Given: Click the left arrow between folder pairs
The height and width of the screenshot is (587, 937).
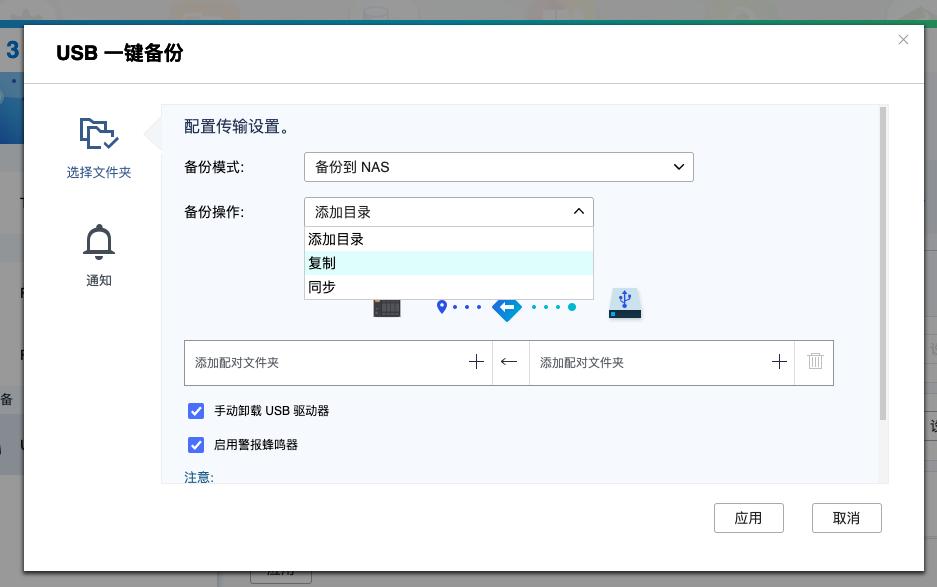Looking at the screenshot, I should 509,362.
